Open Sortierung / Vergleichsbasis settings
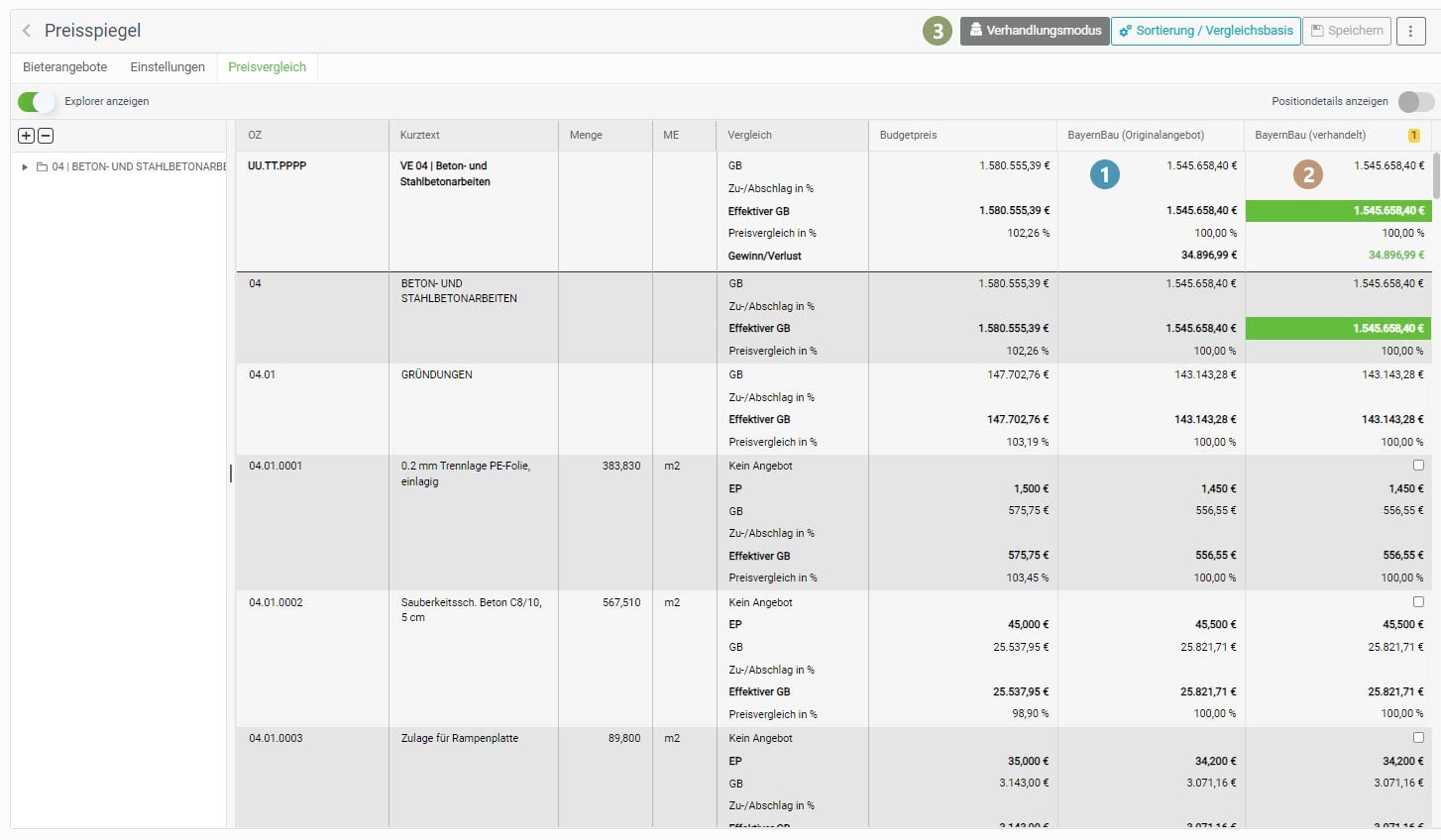This screenshot has height=840, width=1441. [x=1206, y=31]
